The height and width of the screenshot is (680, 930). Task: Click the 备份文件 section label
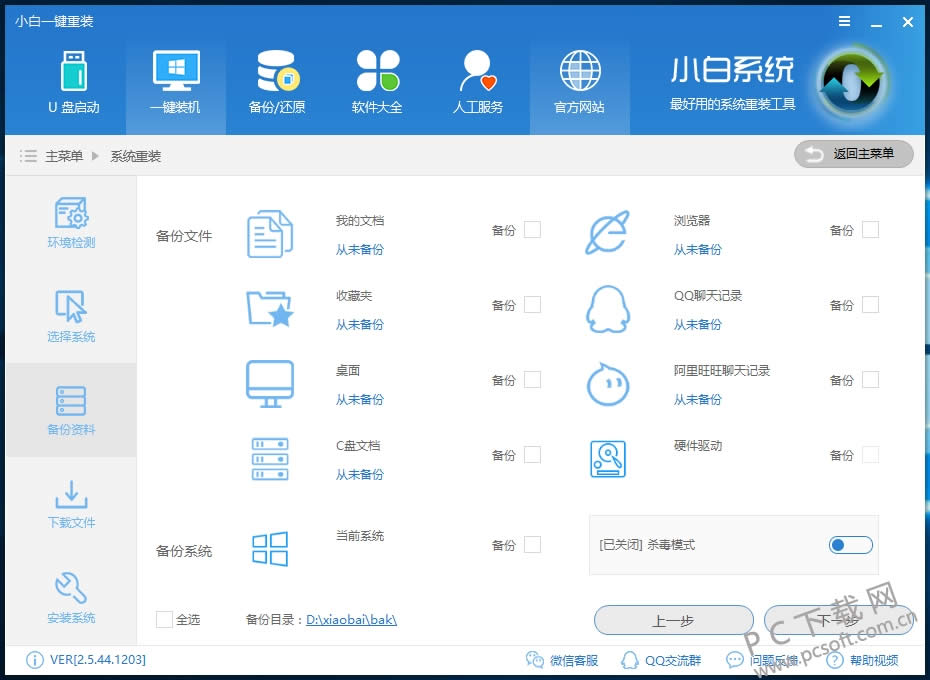click(184, 236)
